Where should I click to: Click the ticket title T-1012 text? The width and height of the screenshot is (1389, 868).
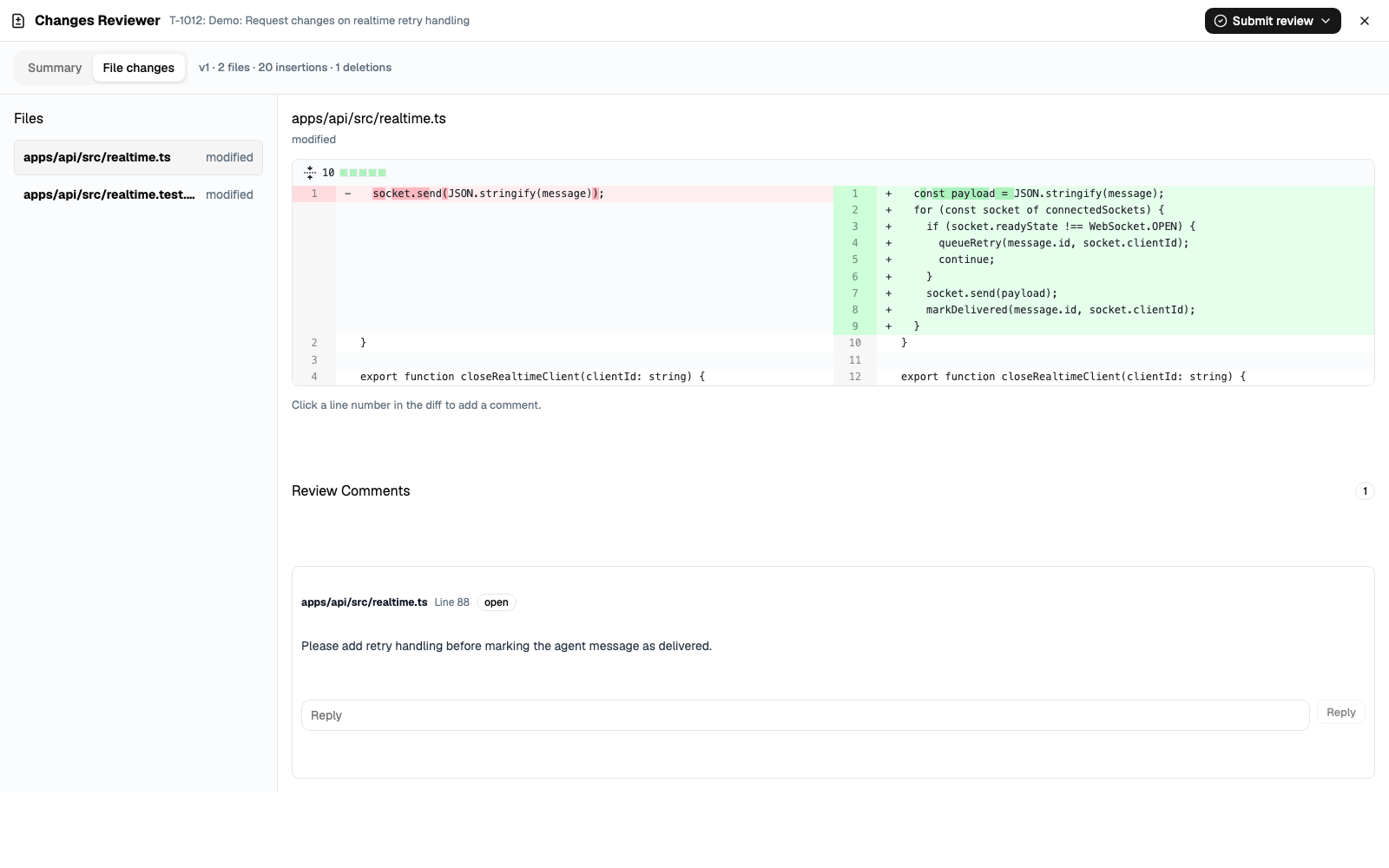click(x=319, y=21)
